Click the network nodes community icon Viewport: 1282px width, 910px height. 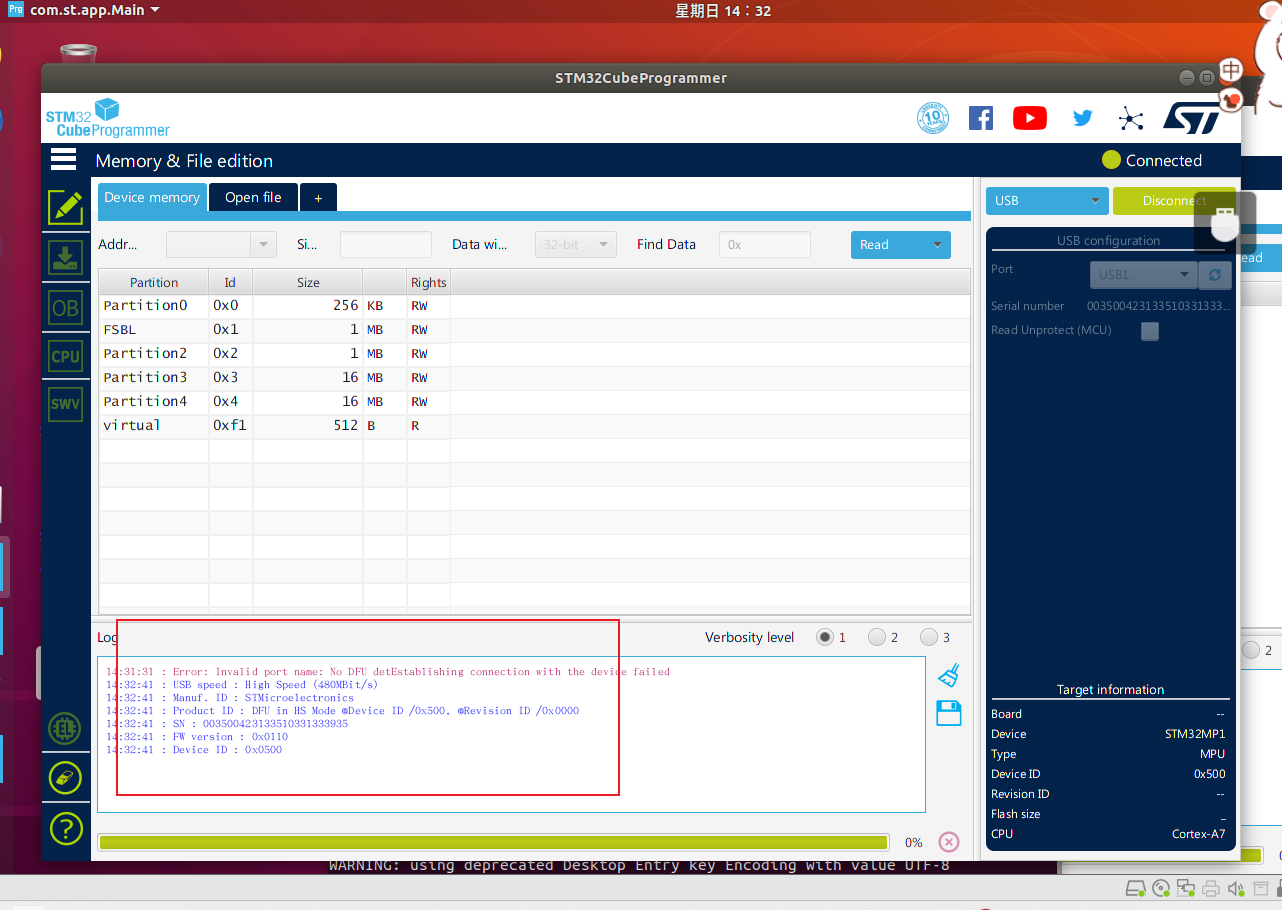pyautogui.click(x=1131, y=118)
